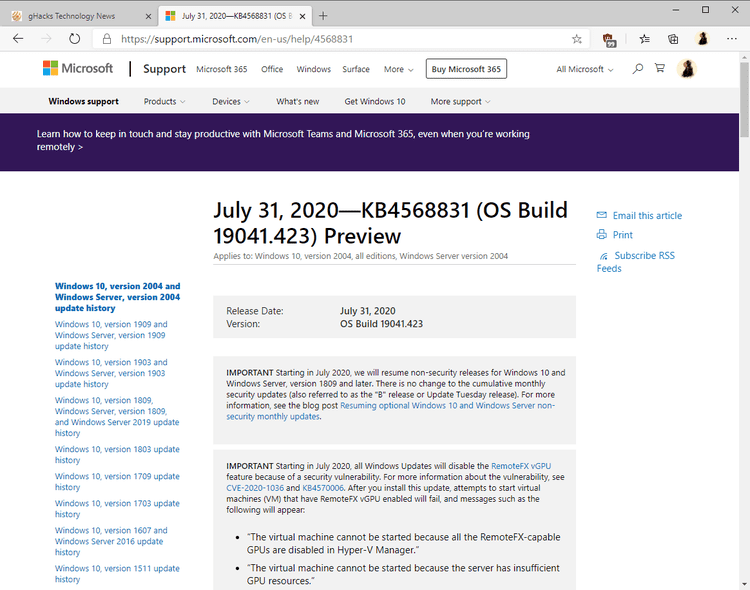Click Email this article link
Image resolution: width=750 pixels, height=590 pixels.
(x=648, y=216)
